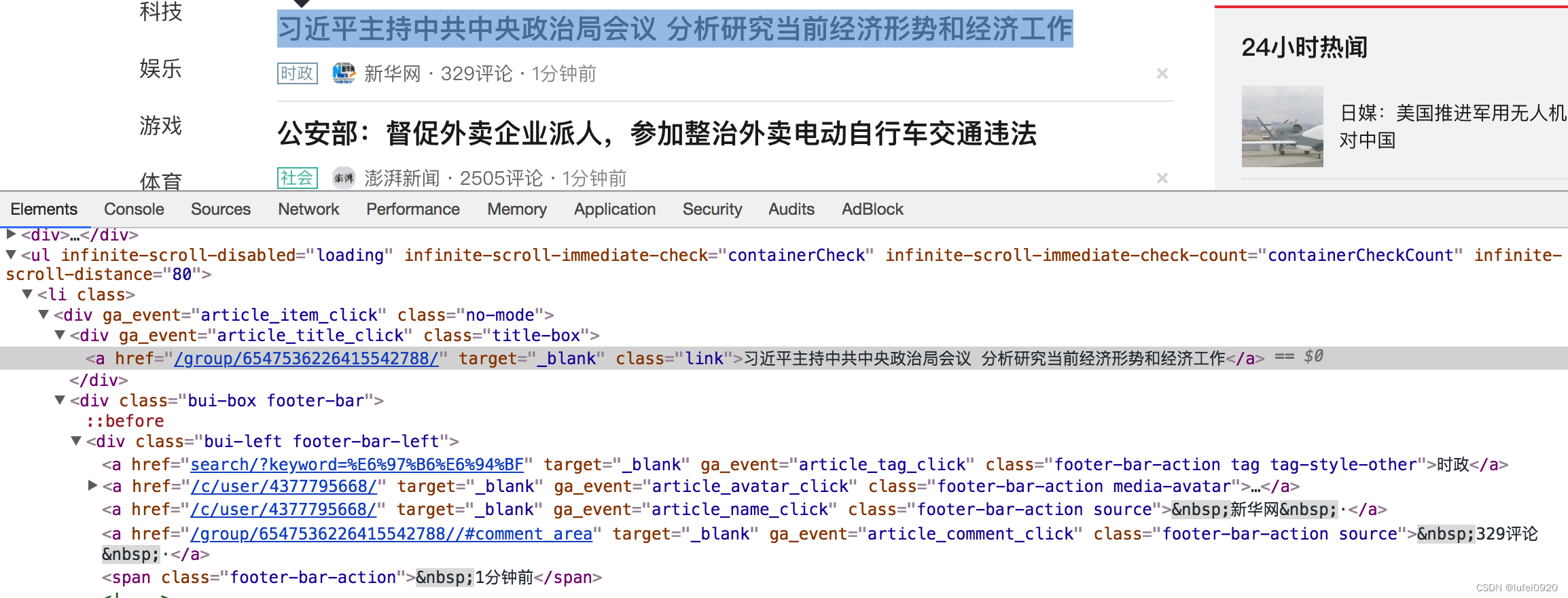Expand the collapsed <div>…</div> node
This screenshot has width=1568, height=598.
(11, 234)
